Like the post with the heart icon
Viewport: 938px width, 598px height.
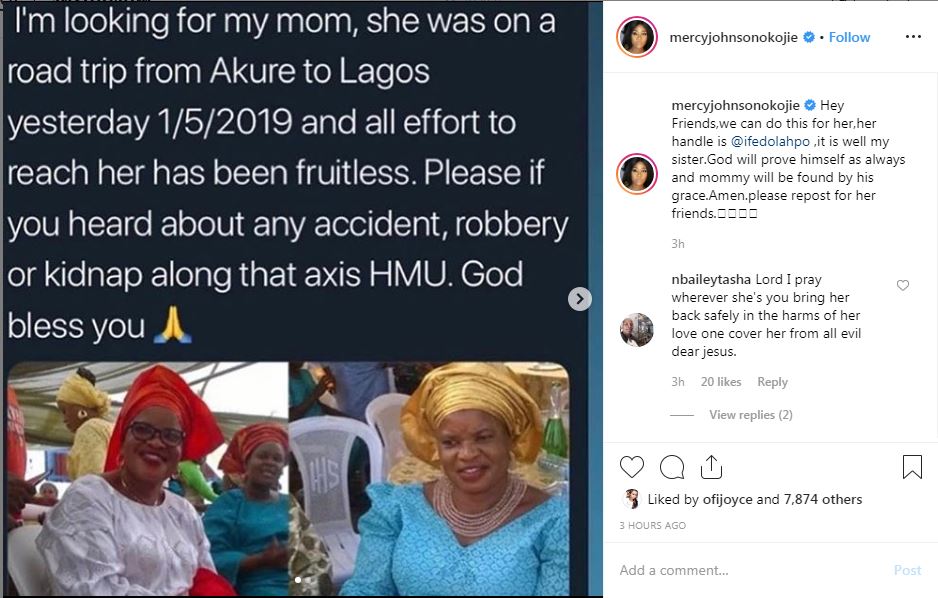632,467
